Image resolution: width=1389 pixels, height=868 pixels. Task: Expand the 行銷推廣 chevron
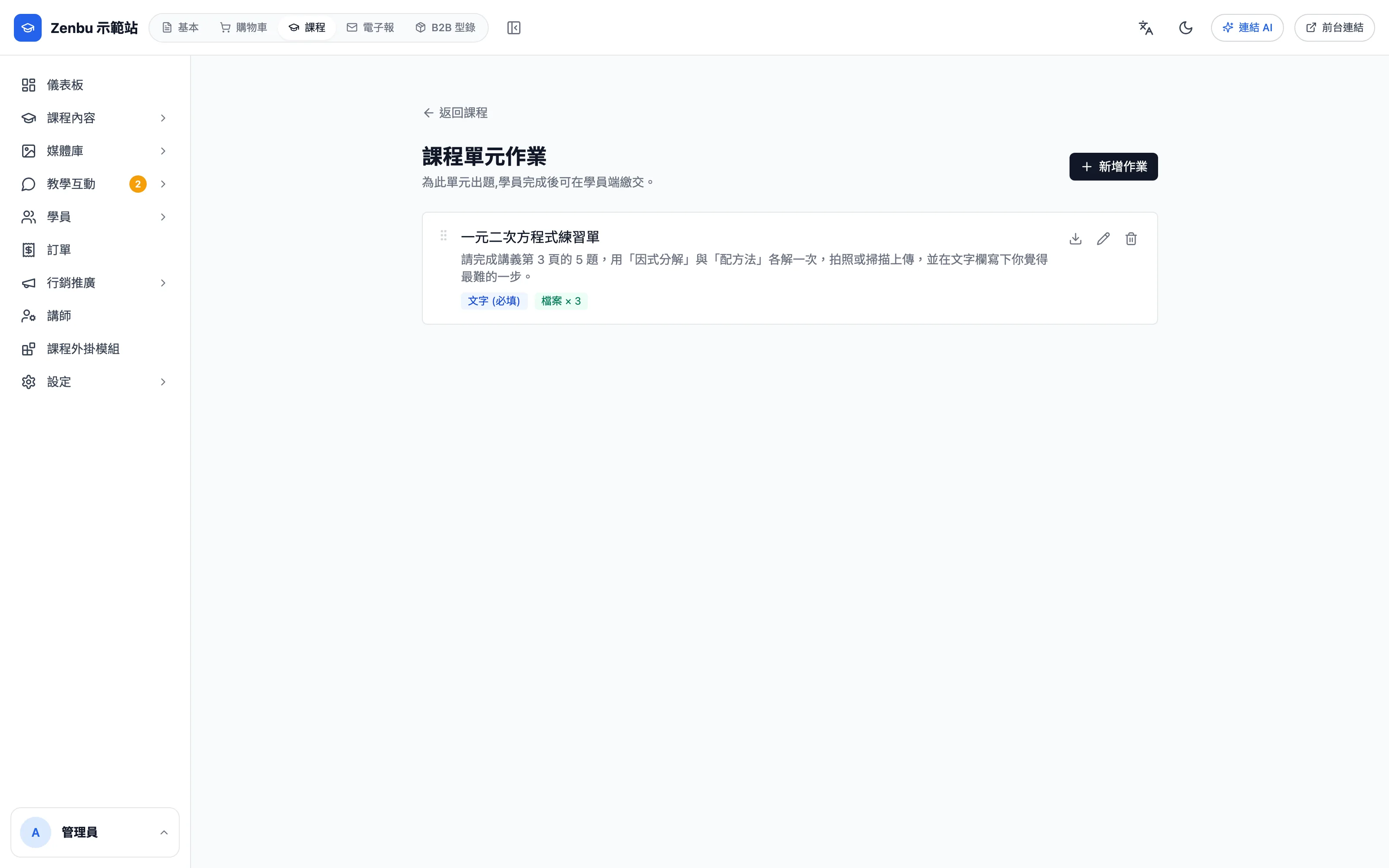[x=163, y=283]
